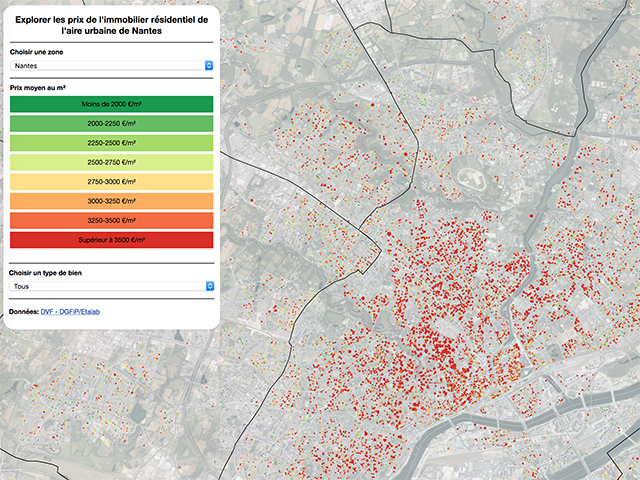Click the Supérieur à 3500 €/m² red swatch
Screen dimensions: 640x480
coord(110,240)
